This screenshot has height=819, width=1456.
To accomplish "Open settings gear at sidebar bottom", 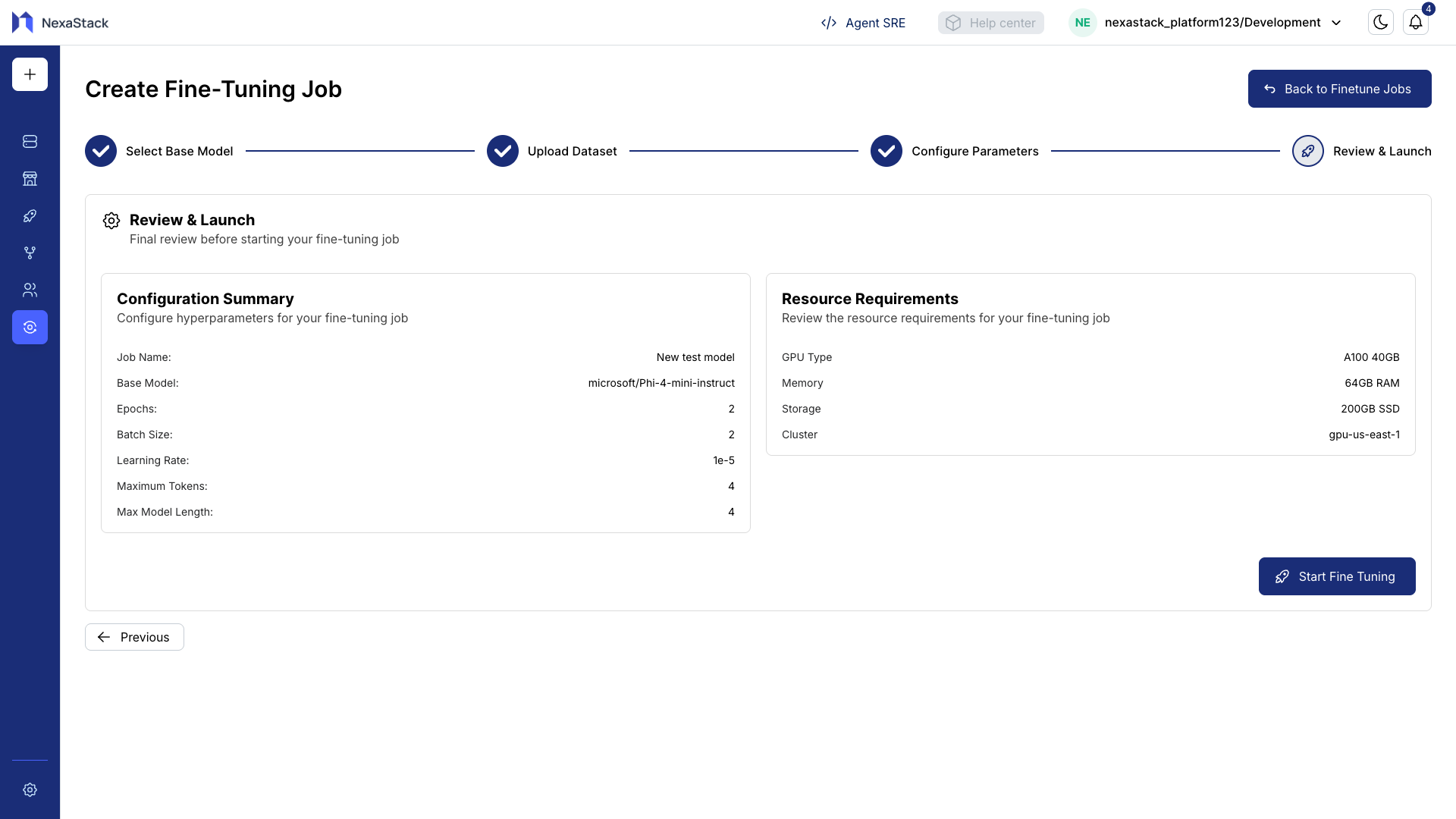I will (x=30, y=790).
